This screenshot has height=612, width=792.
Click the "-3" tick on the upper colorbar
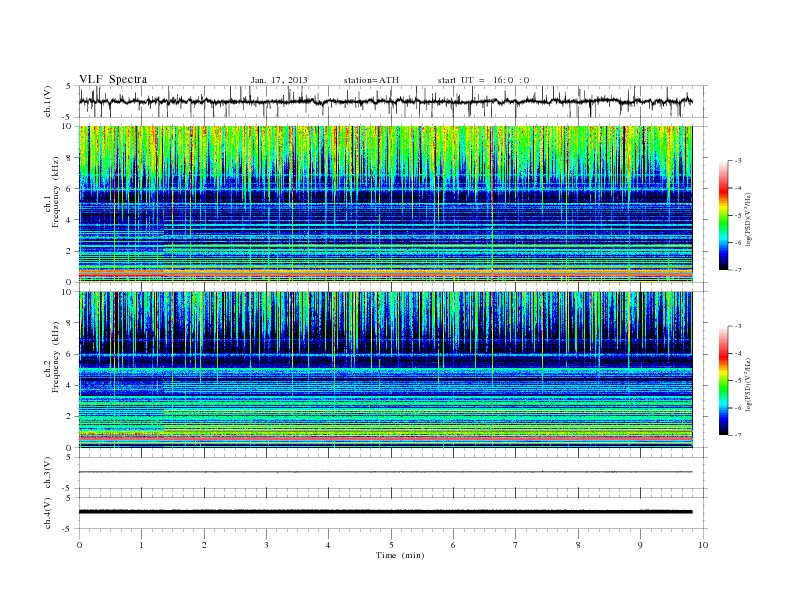pyautogui.click(x=737, y=161)
